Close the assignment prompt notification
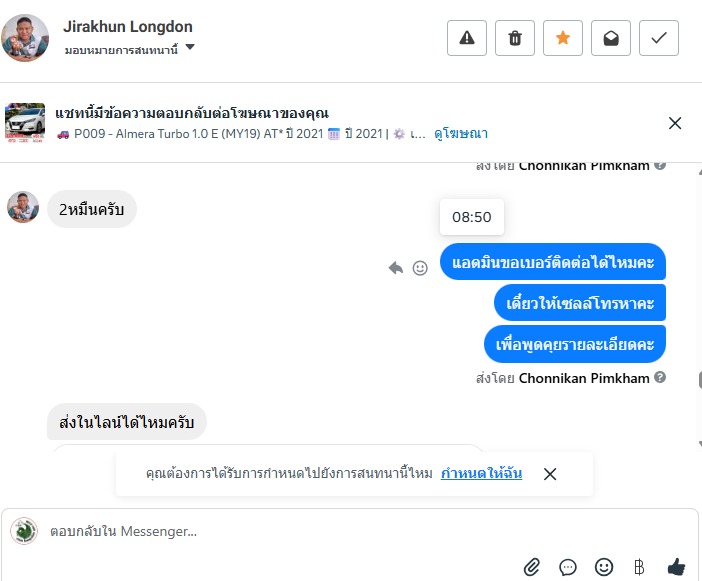Viewport: 702px width, 581px height. (x=550, y=474)
